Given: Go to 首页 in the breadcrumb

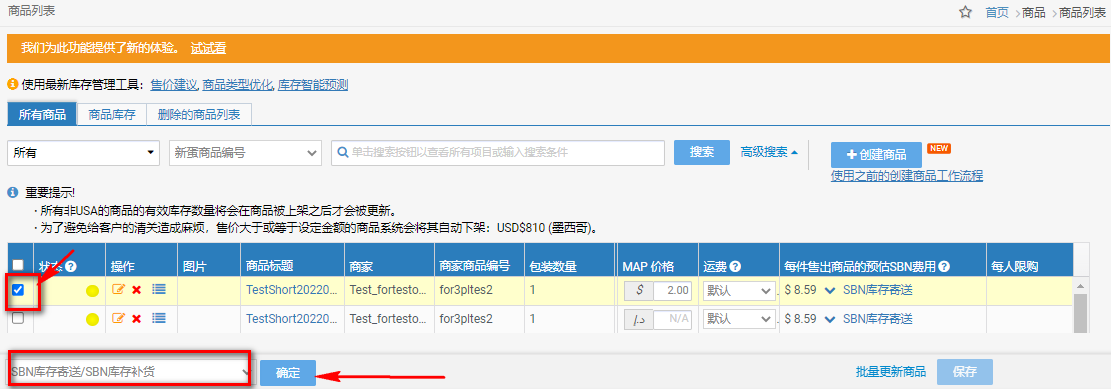Looking at the screenshot, I should pyautogui.click(x=997, y=12).
